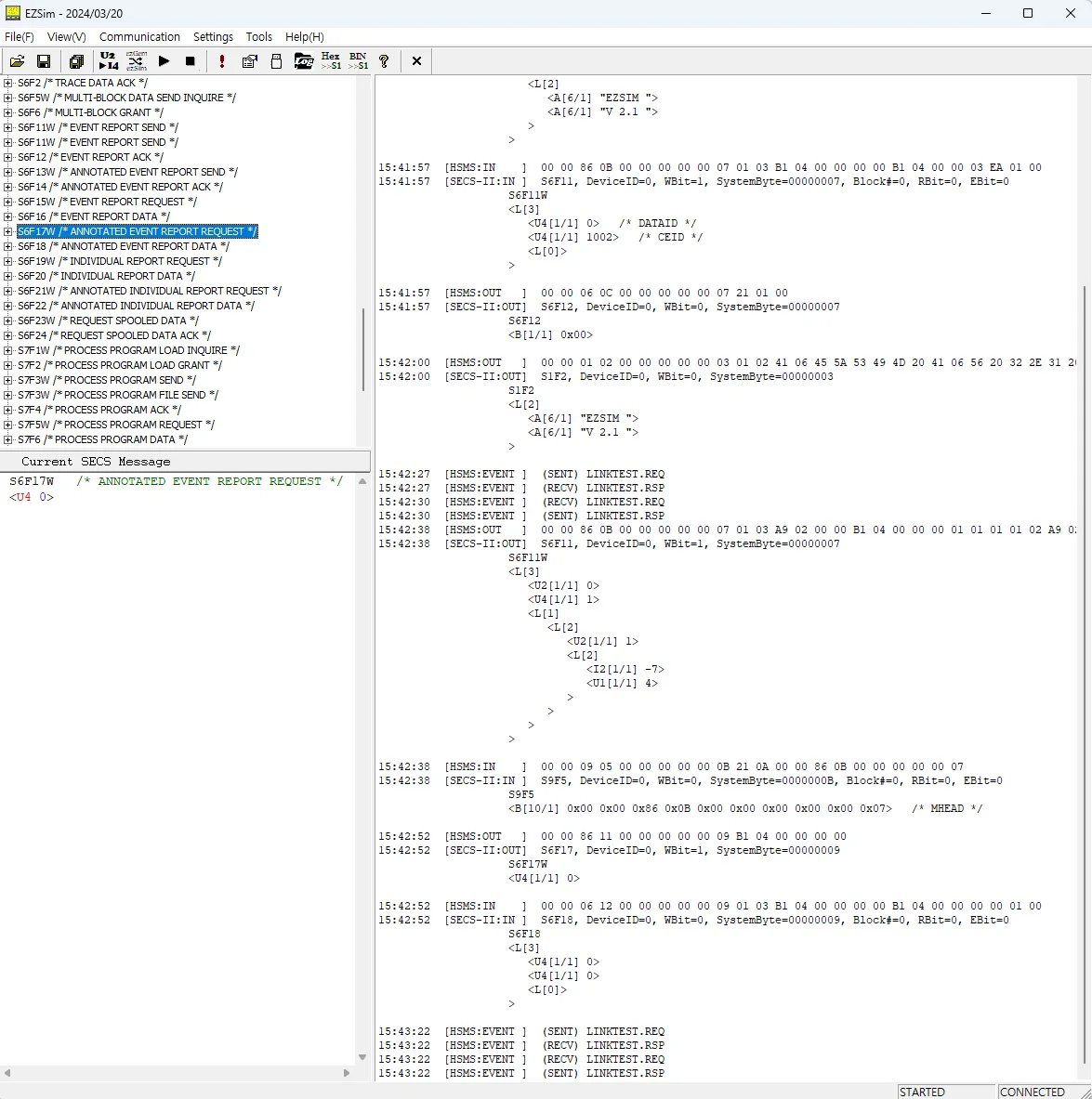This screenshot has height=1099, width=1092.
Task: Click the BIN >>S1 toolbar icon
Action: click(359, 61)
